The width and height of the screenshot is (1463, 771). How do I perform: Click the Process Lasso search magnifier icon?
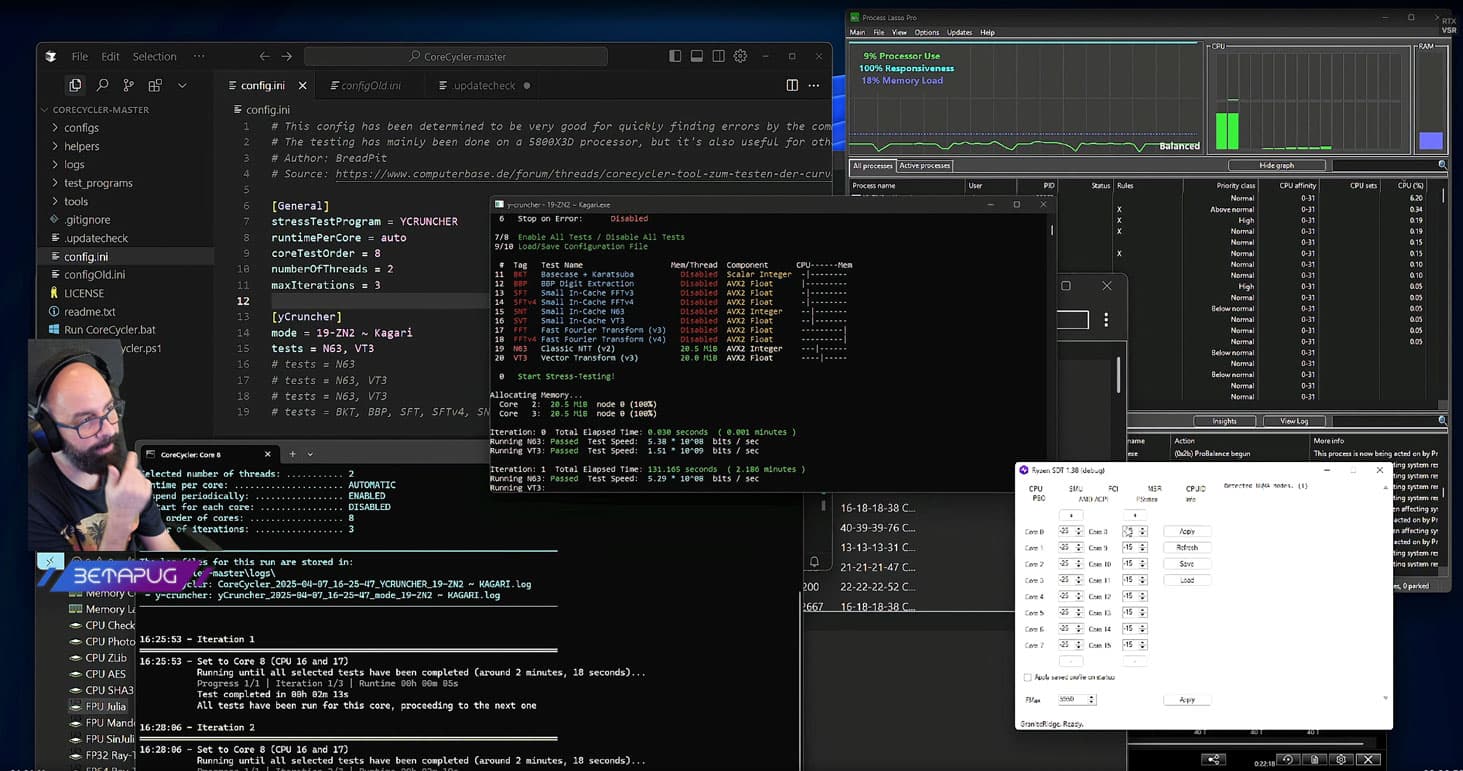[1442, 165]
